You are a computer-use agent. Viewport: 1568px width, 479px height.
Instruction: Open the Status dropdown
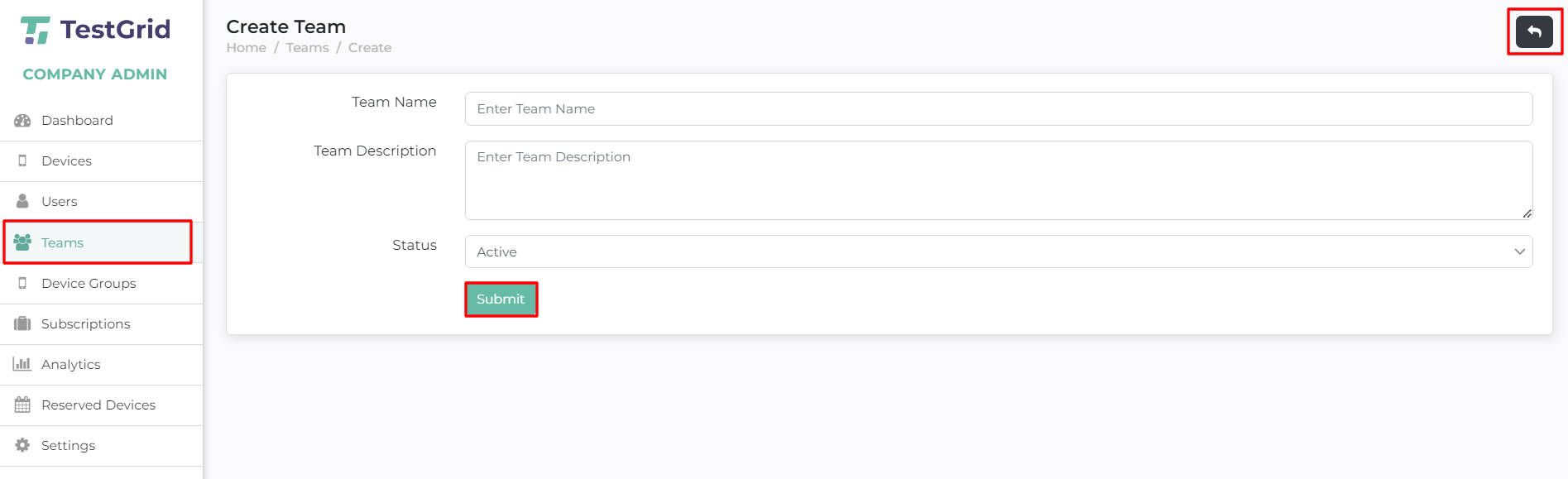pyautogui.click(x=999, y=251)
